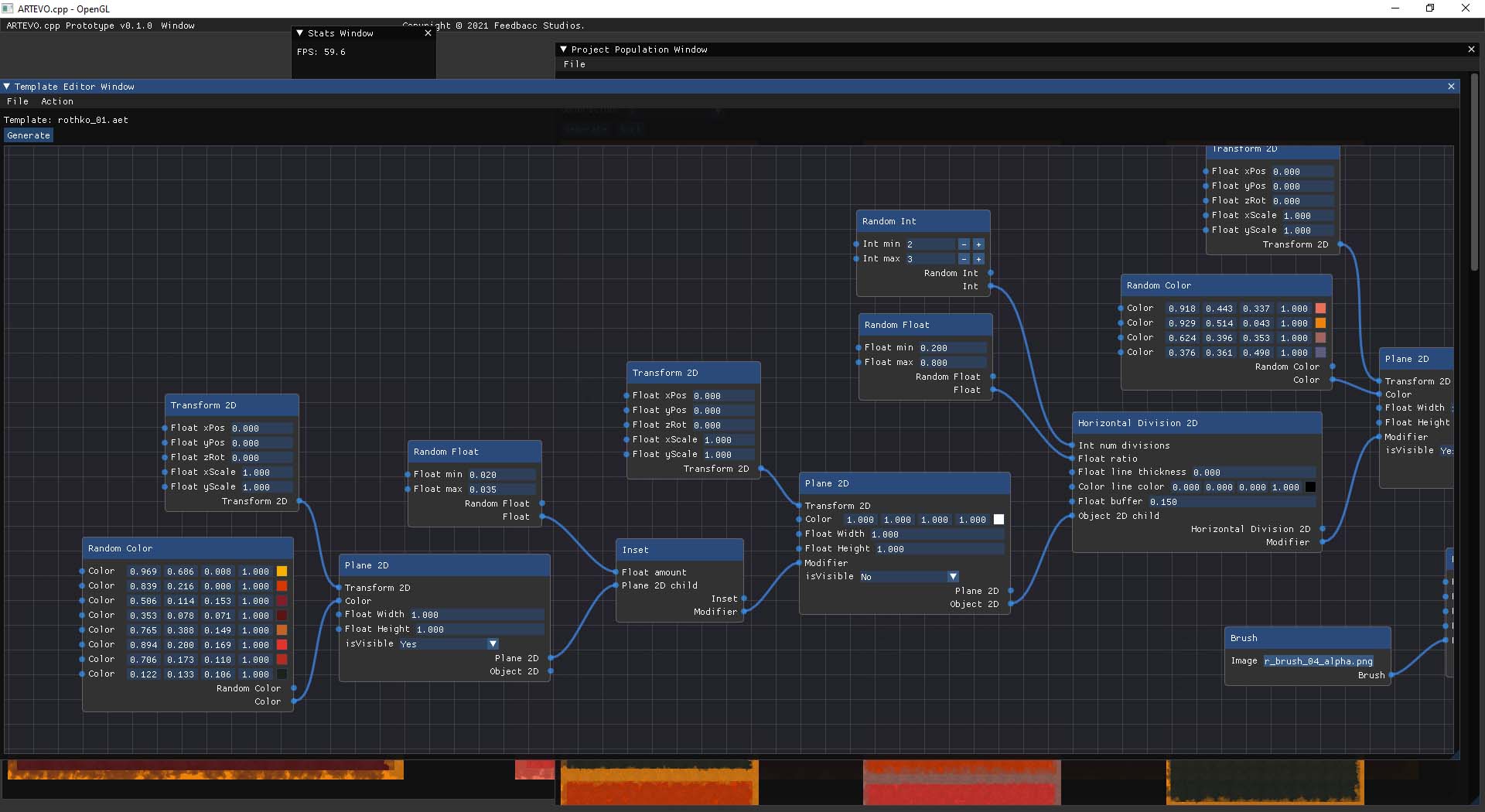Increase Int max value with plus
This screenshot has width=1485, height=812.
click(978, 259)
